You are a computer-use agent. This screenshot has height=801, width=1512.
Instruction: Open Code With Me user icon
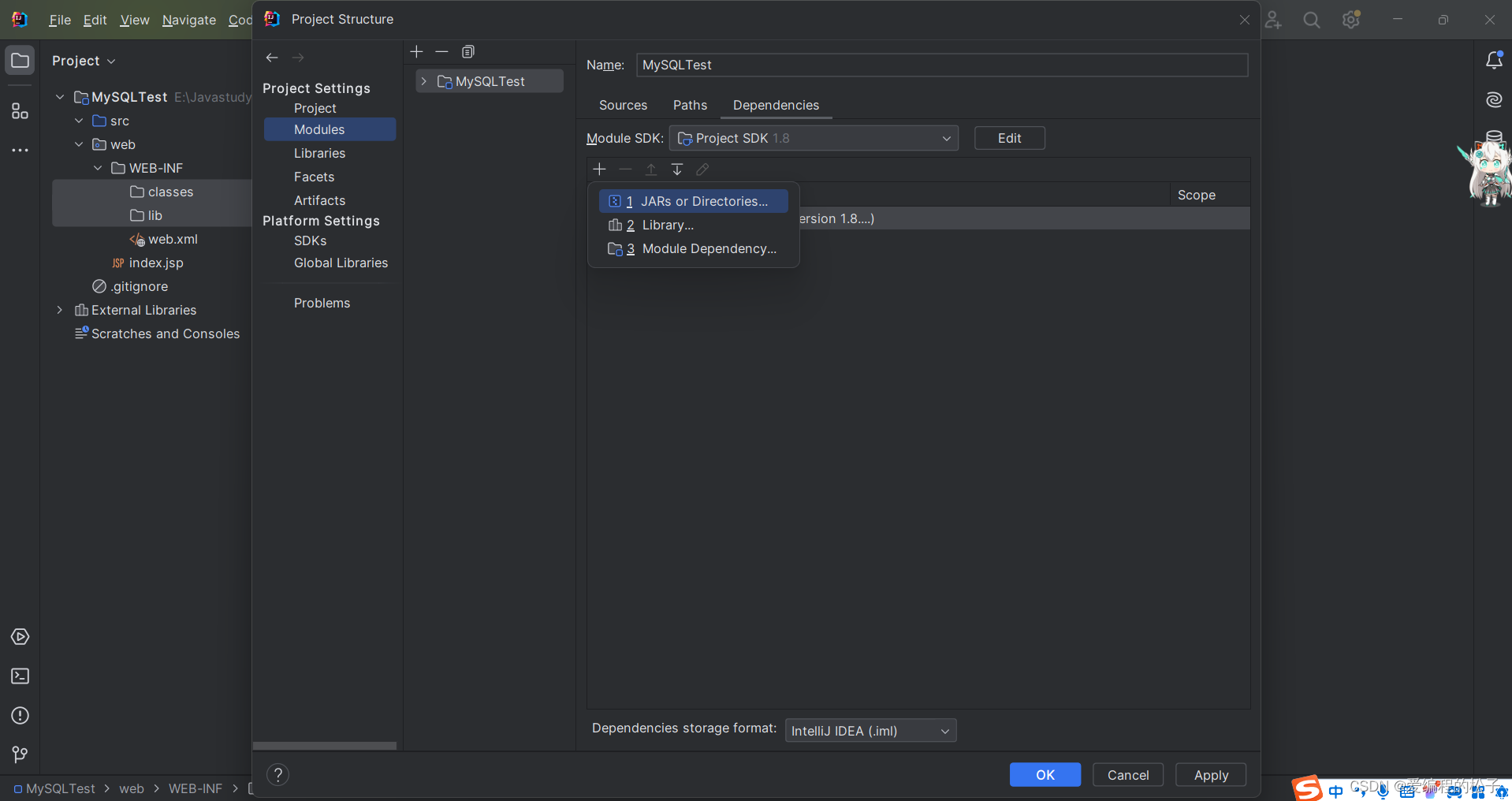click(x=1273, y=20)
